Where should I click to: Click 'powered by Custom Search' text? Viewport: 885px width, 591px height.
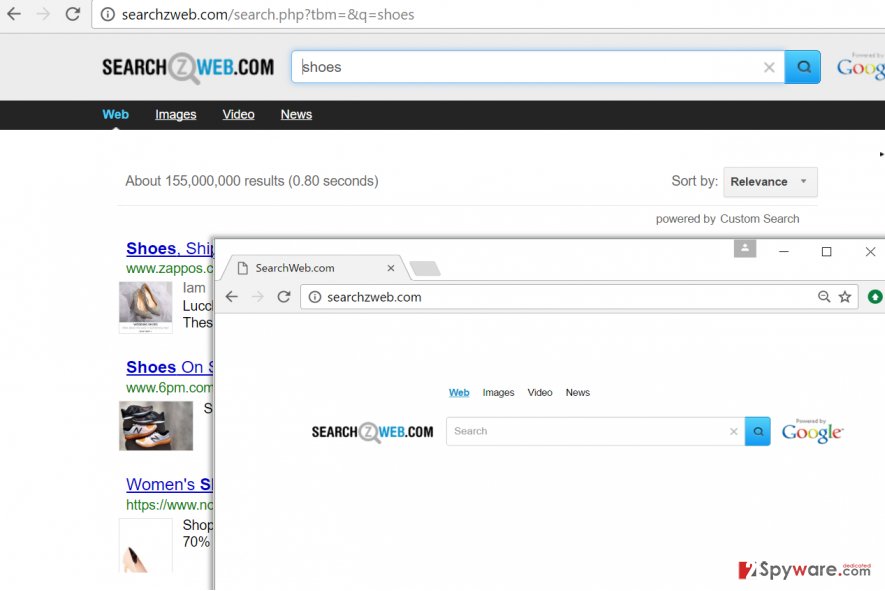point(728,219)
